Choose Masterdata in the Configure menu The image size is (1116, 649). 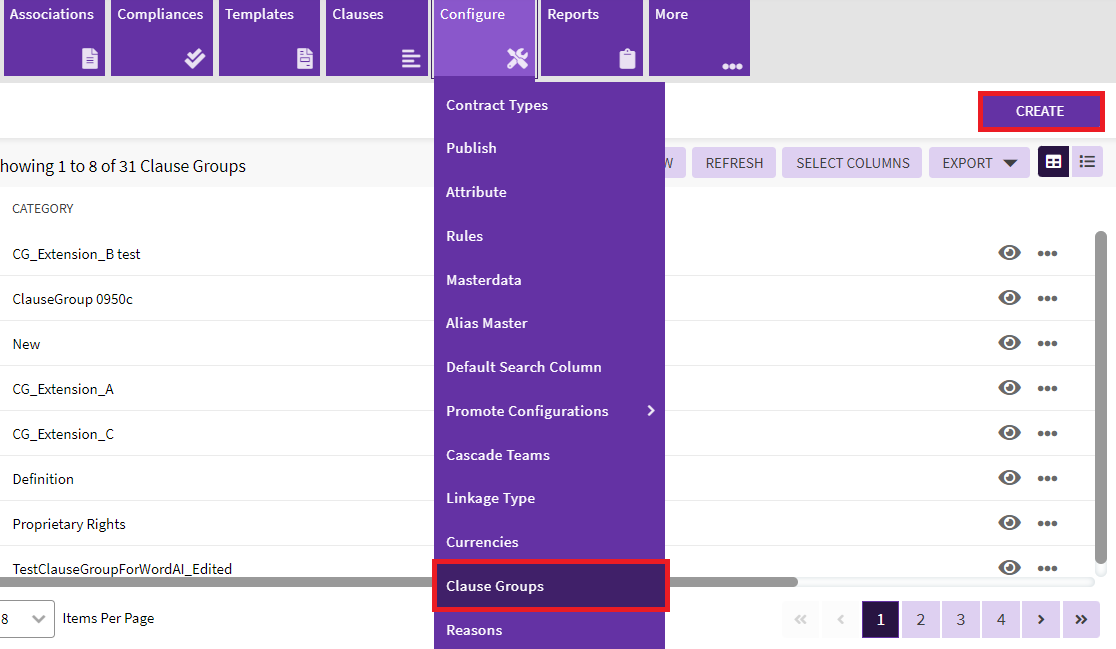tap(484, 280)
